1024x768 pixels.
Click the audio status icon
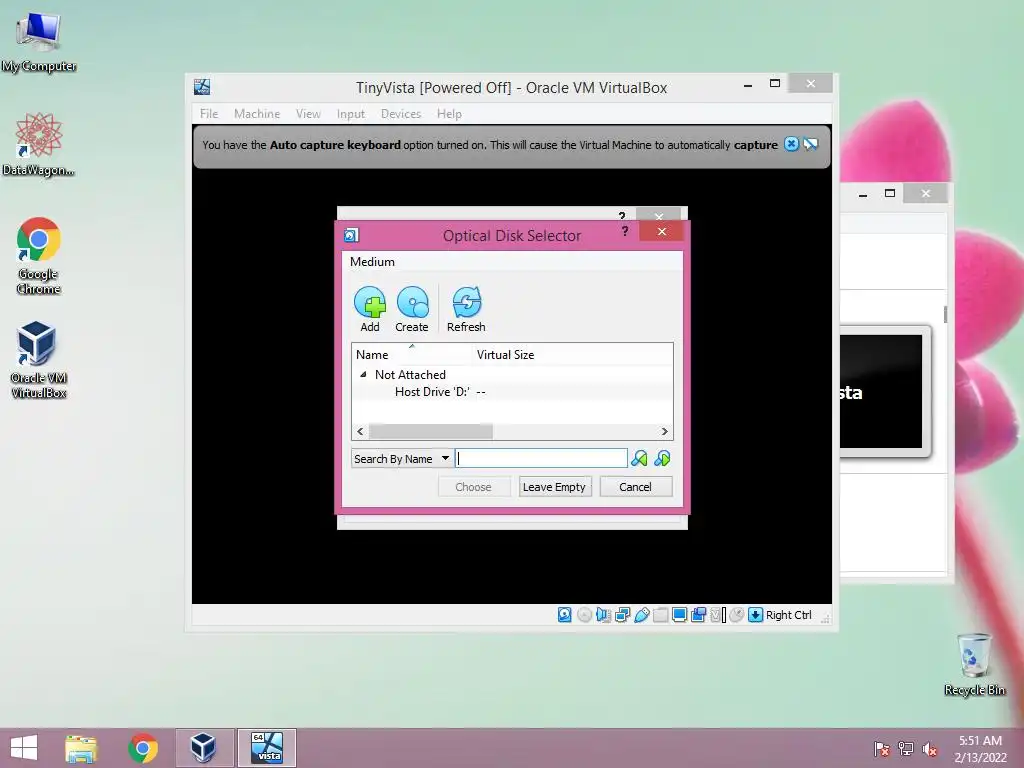tap(603, 615)
